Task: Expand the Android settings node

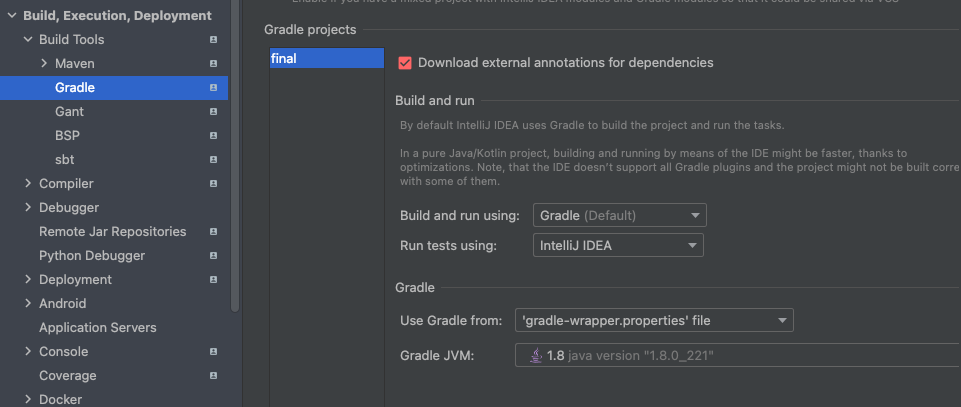Action: pos(28,304)
